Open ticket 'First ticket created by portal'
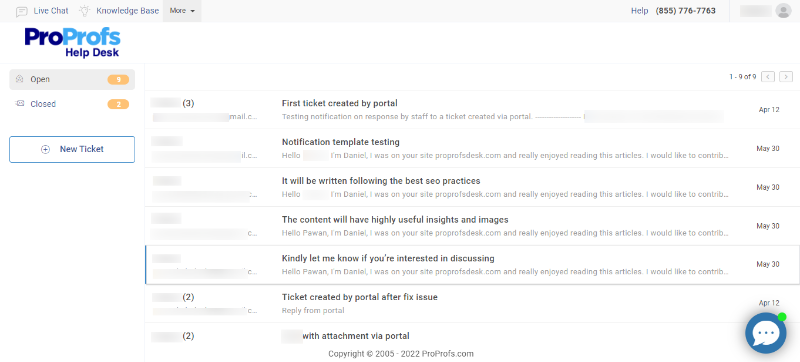800x362 pixels. click(x=472, y=110)
